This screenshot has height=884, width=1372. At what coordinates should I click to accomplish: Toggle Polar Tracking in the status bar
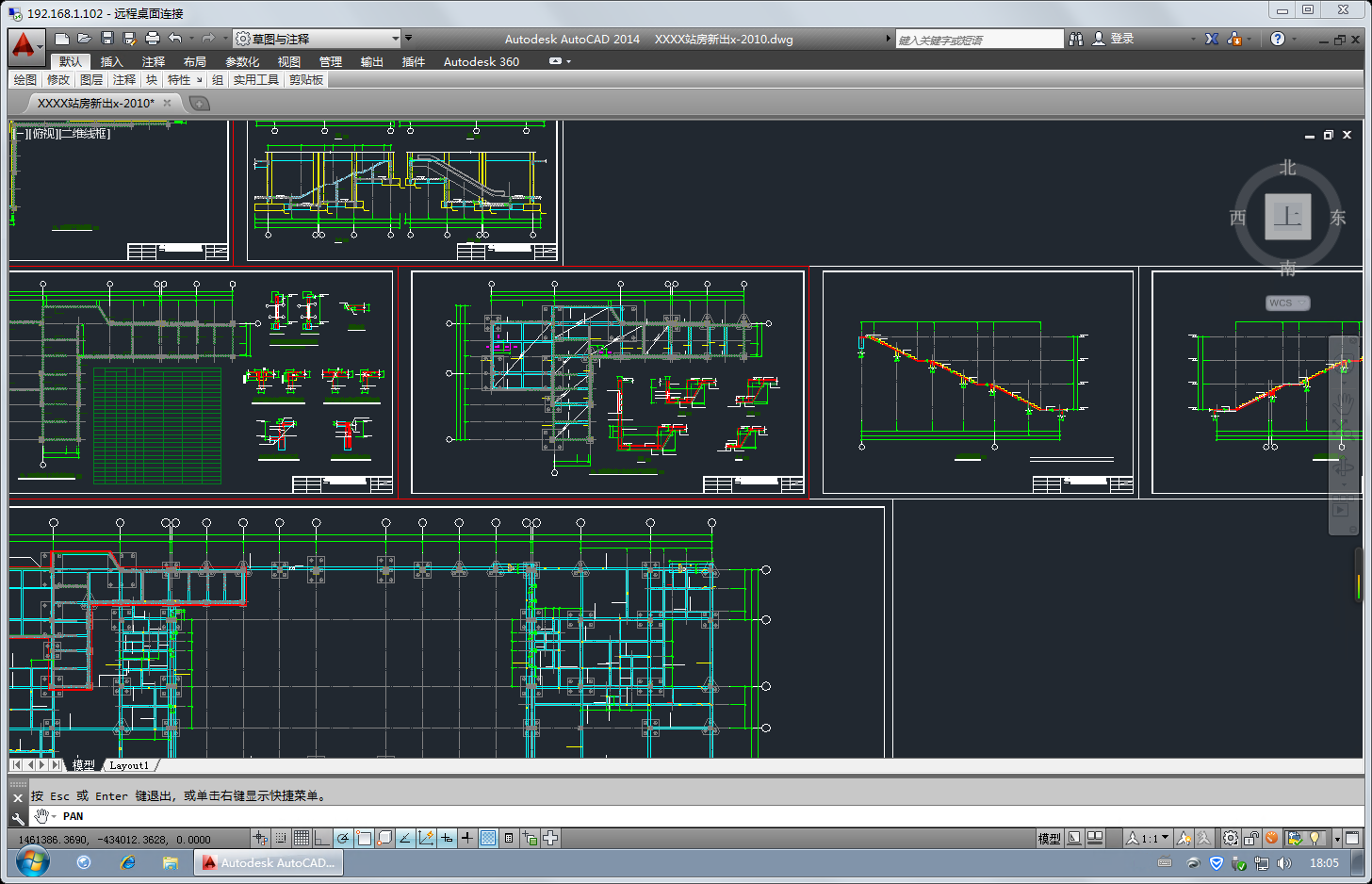click(x=343, y=838)
